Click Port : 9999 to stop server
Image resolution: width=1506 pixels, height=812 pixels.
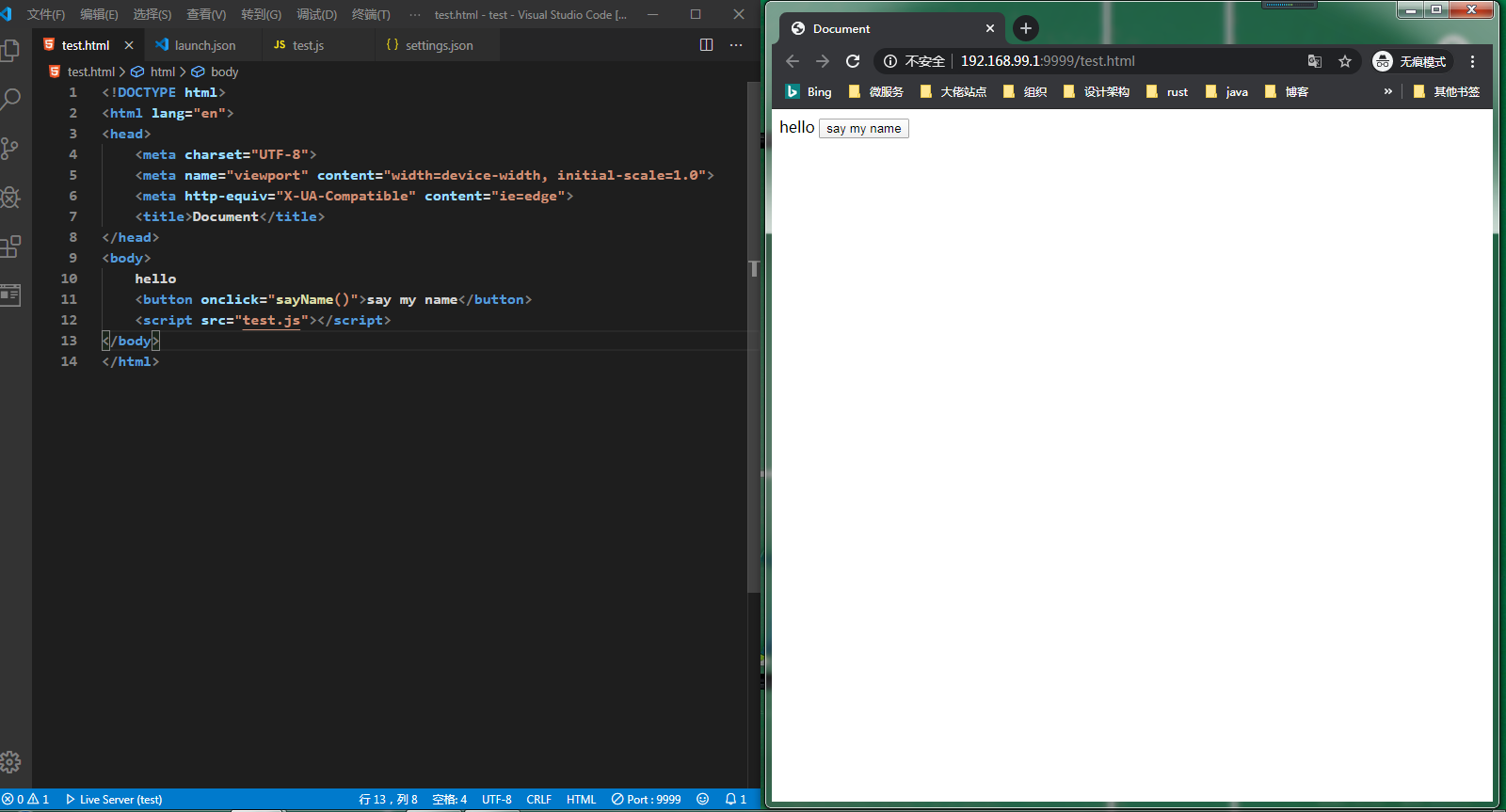(x=647, y=800)
